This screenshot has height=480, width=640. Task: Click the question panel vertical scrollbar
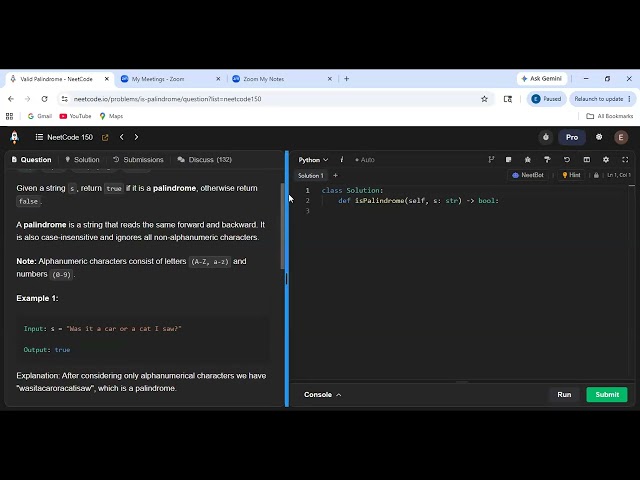pos(282,227)
